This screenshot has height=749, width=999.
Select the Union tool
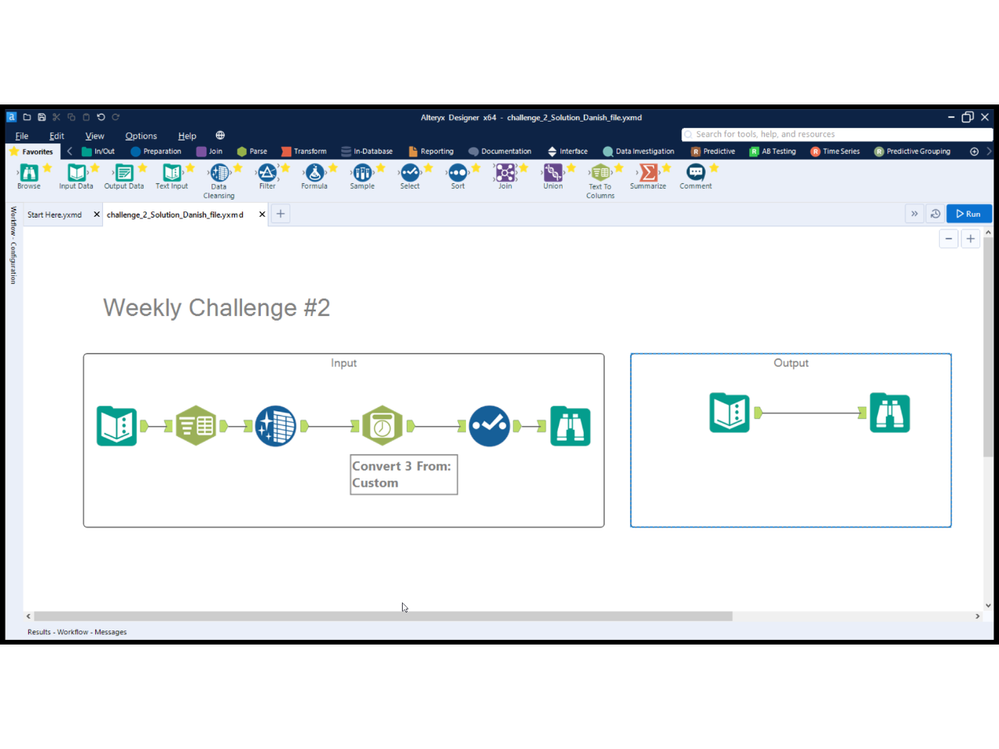(552, 176)
